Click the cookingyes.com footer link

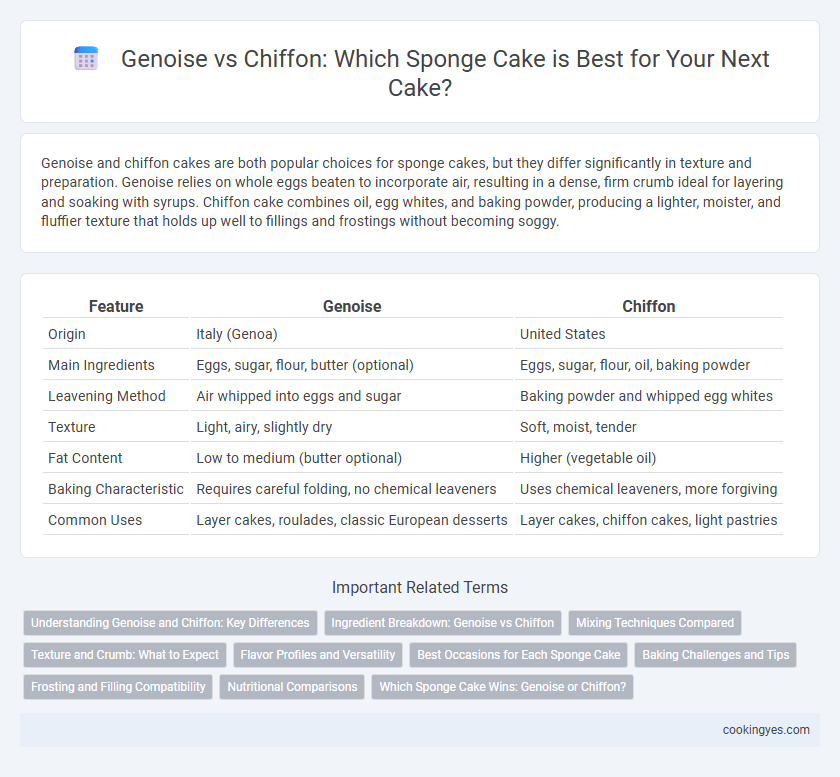tap(766, 730)
